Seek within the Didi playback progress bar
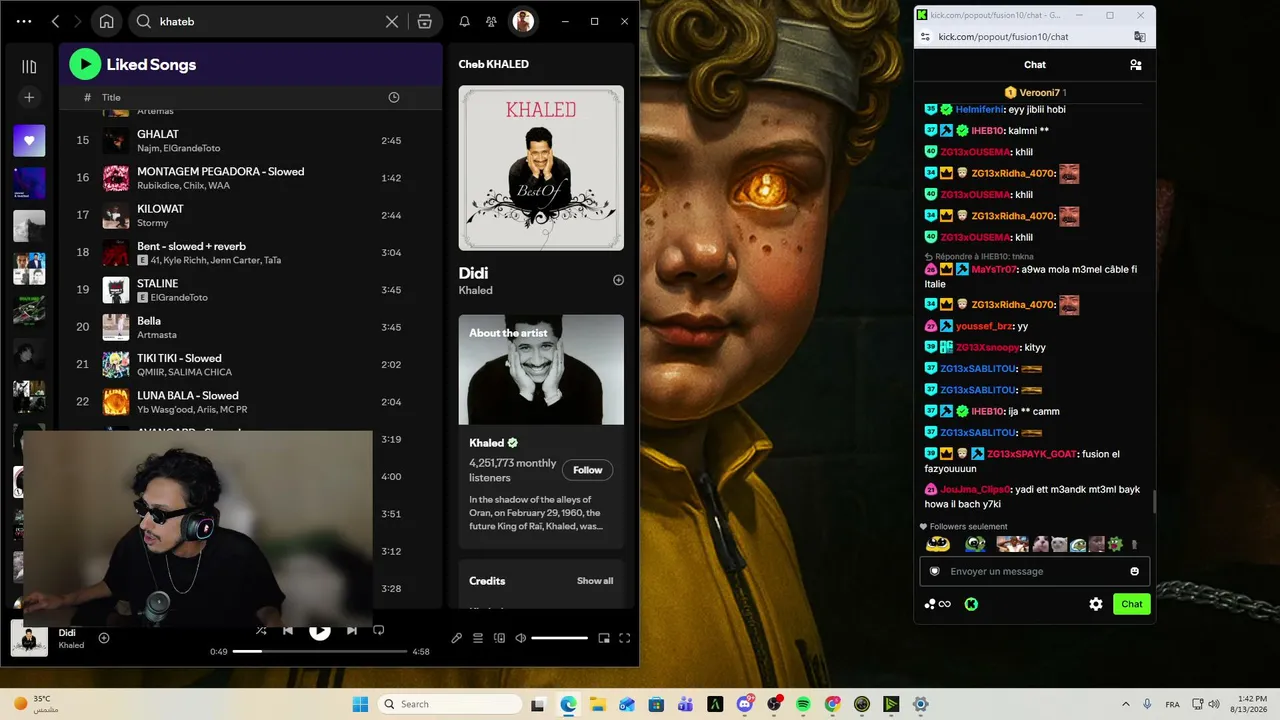 tap(320, 652)
